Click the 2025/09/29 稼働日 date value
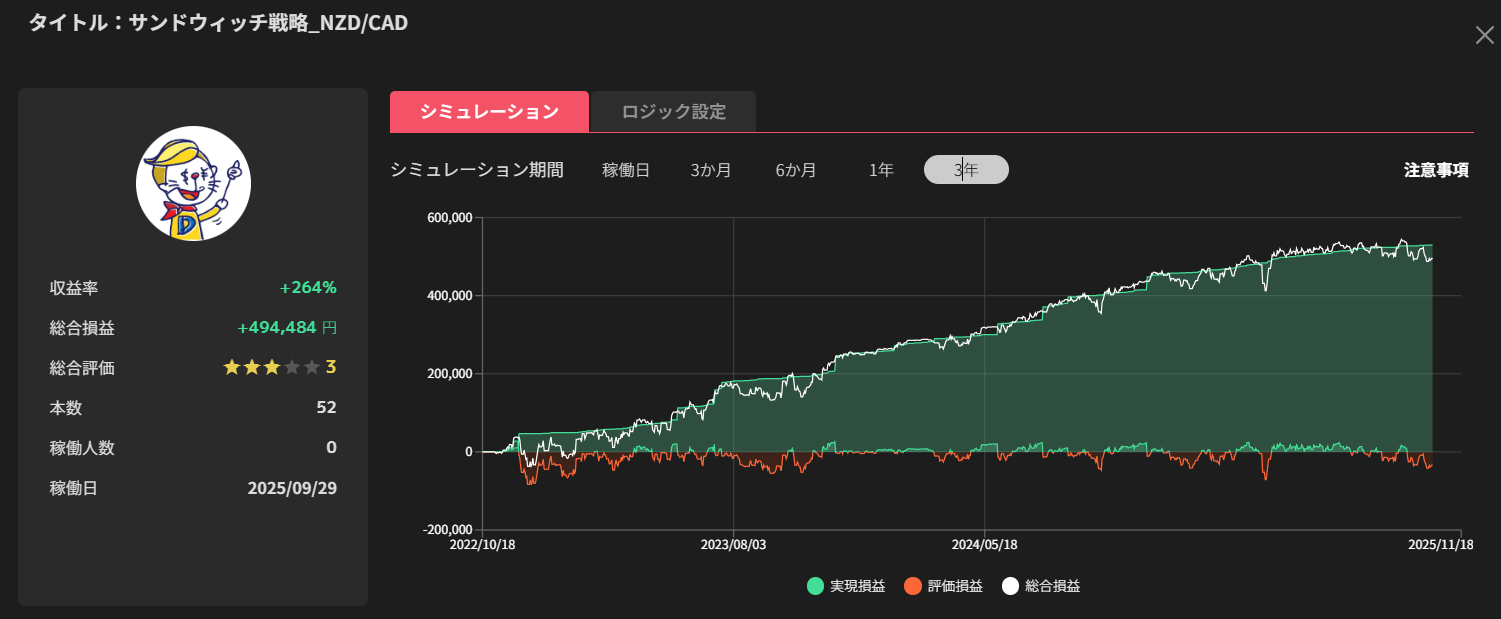The image size is (1501, 619). (292, 489)
